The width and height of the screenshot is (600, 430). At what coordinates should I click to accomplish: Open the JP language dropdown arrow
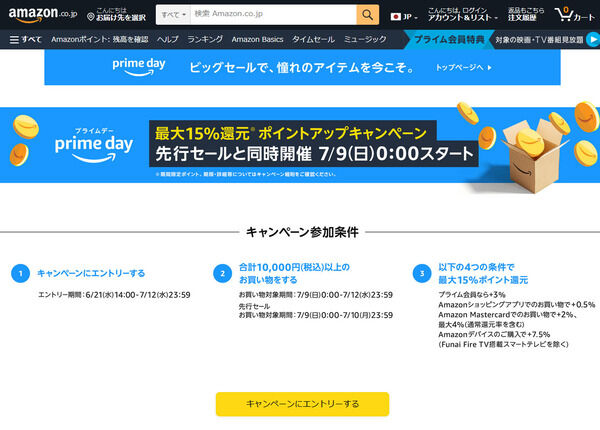click(416, 18)
